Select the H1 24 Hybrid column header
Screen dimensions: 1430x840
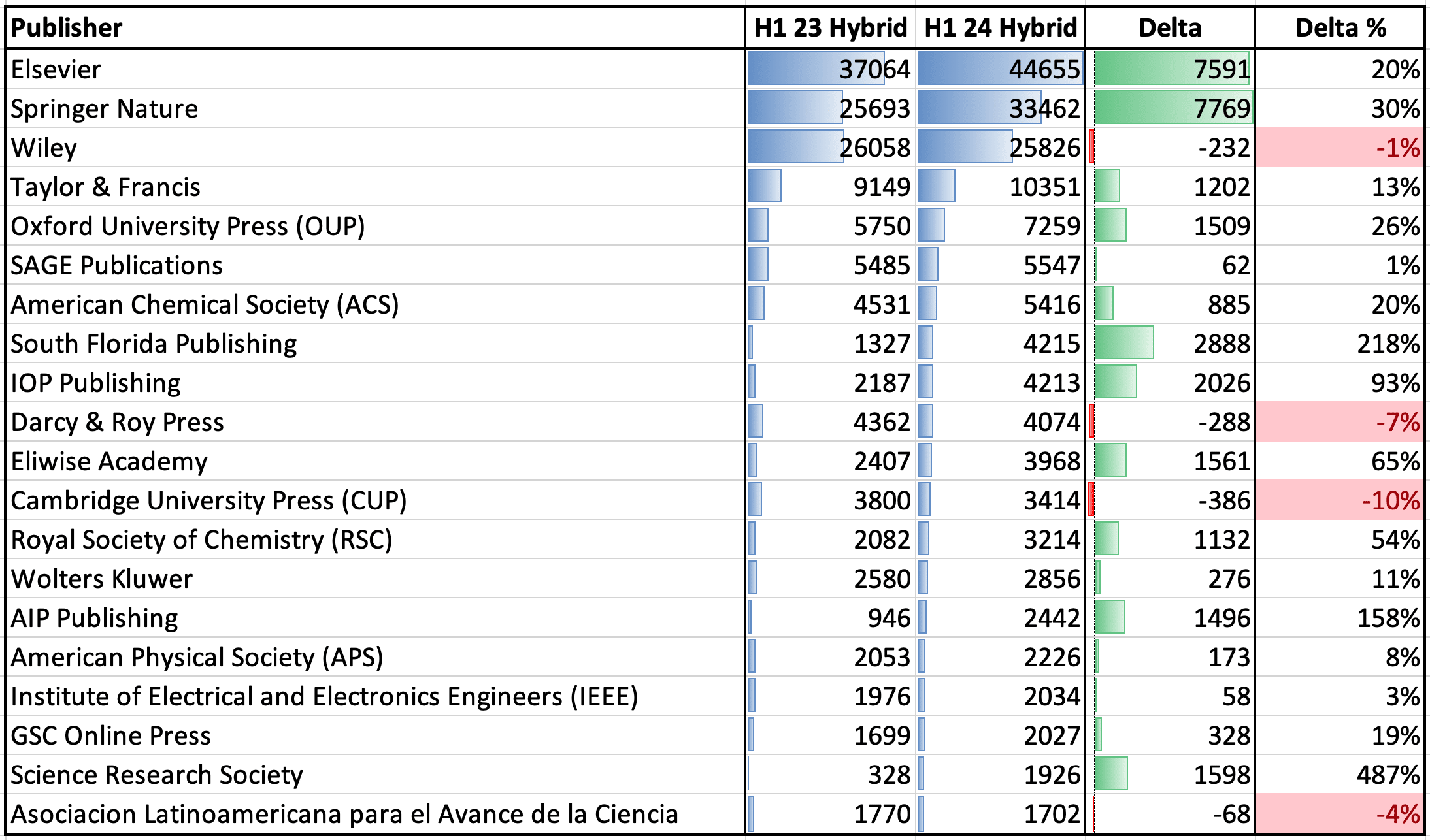(x=1001, y=28)
